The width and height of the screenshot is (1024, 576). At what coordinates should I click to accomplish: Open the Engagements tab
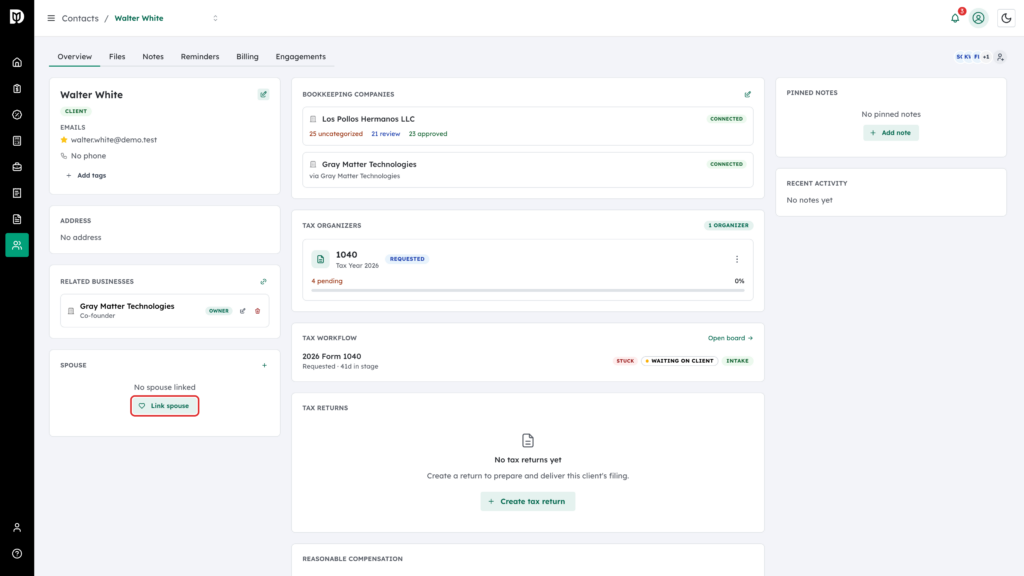pos(300,57)
